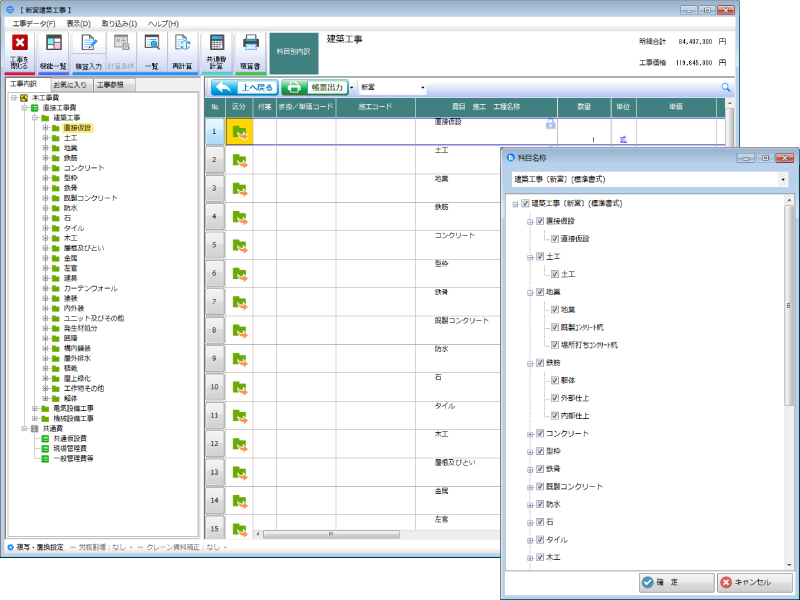This screenshot has height=600, width=800.
Task: Select 共通仮設費 in the left tree
Action: [x=68, y=438]
